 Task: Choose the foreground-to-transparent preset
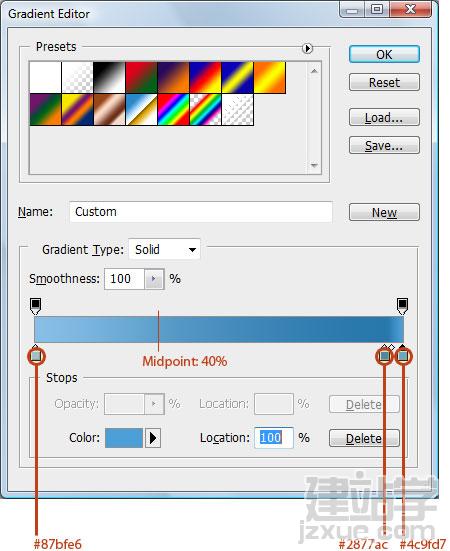point(77,77)
